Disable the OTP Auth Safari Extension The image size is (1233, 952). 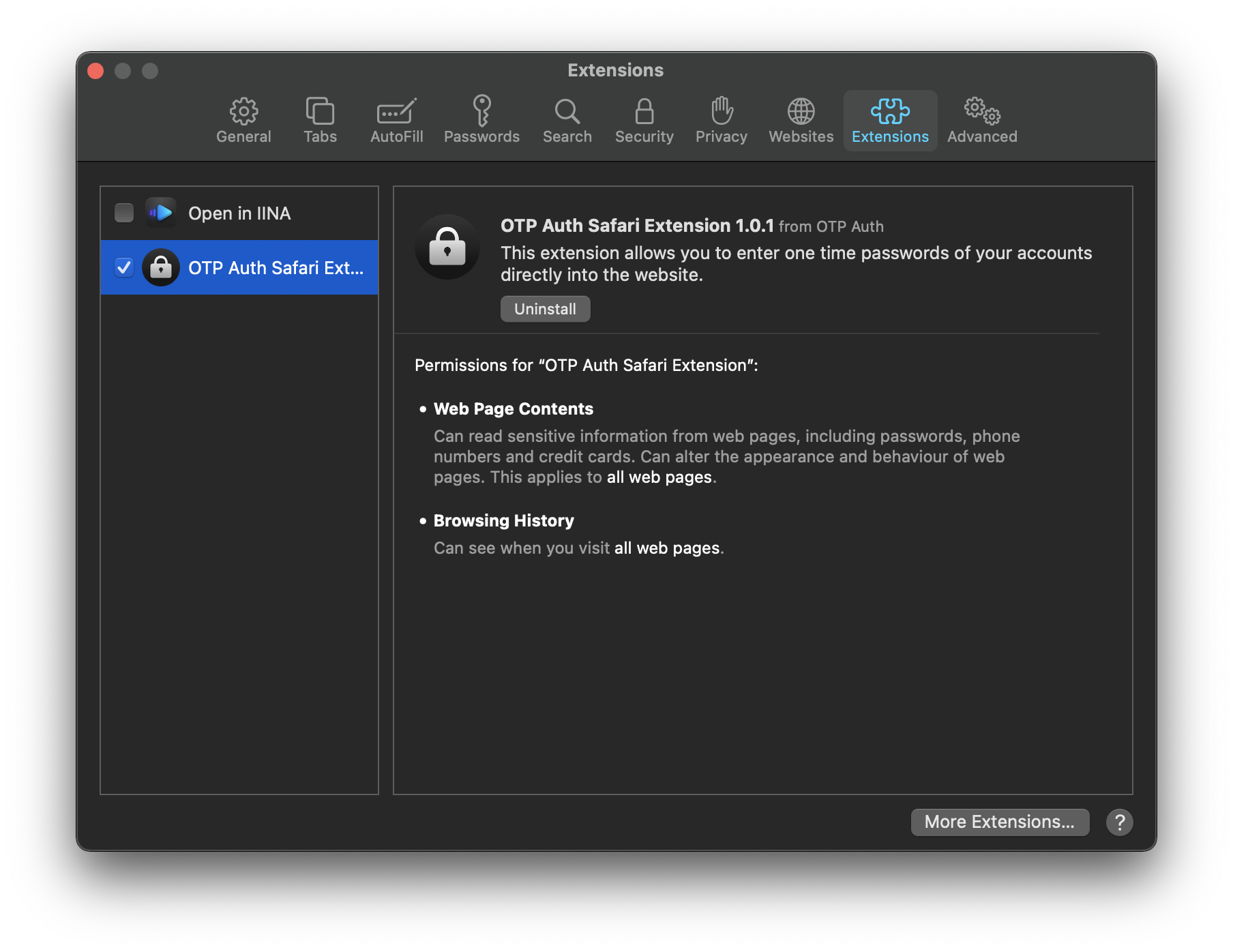tap(123, 267)
